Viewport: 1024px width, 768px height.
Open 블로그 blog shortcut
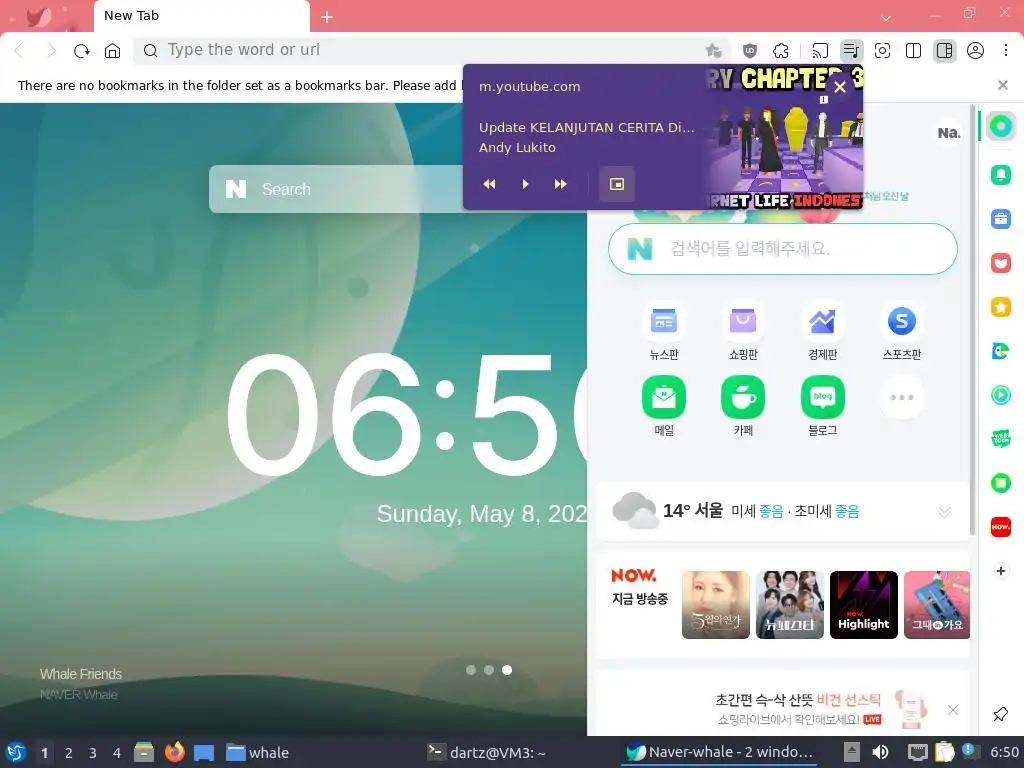(822, 406)
